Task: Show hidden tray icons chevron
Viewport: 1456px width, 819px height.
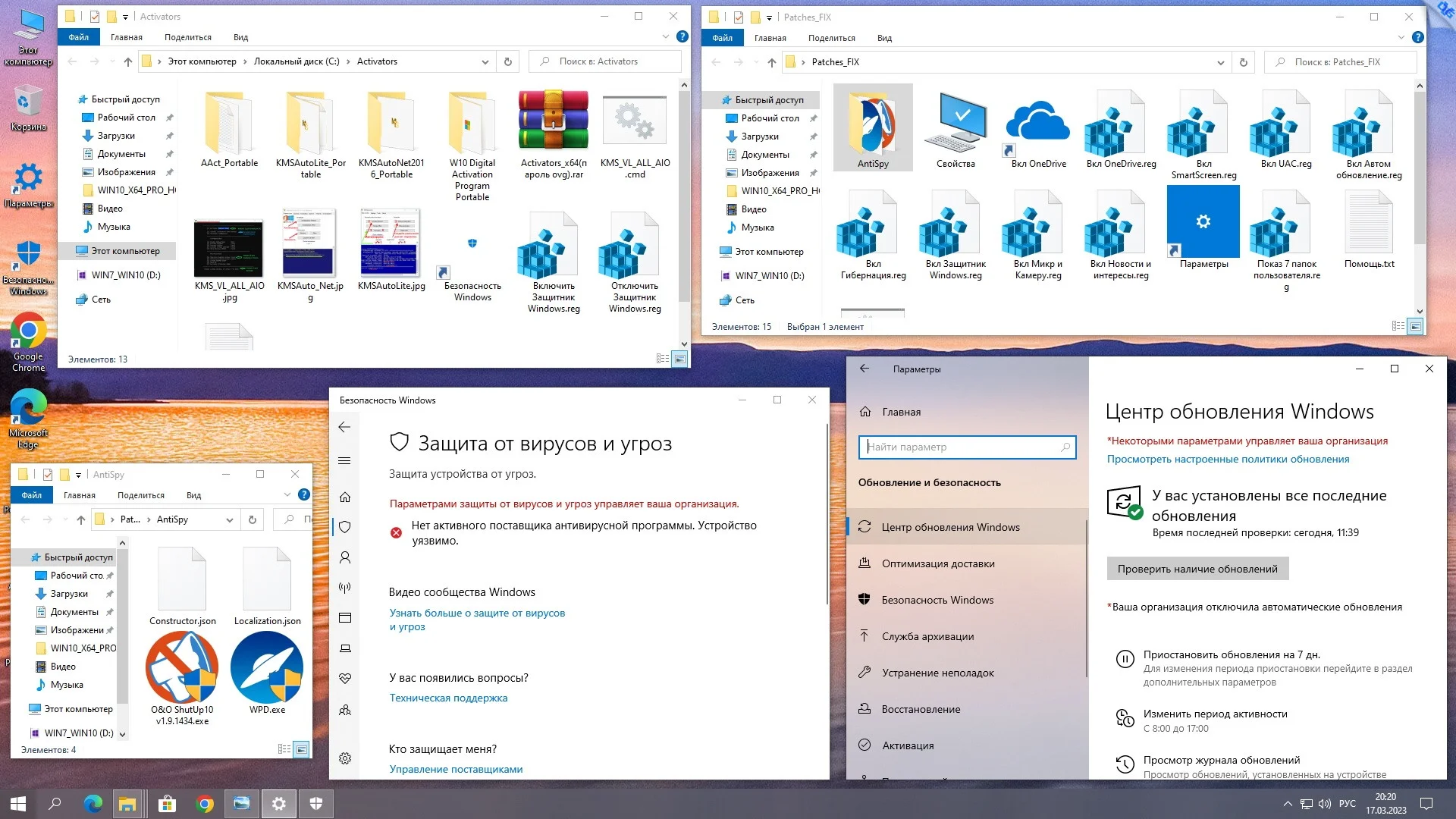Action: click(1288, 804)
